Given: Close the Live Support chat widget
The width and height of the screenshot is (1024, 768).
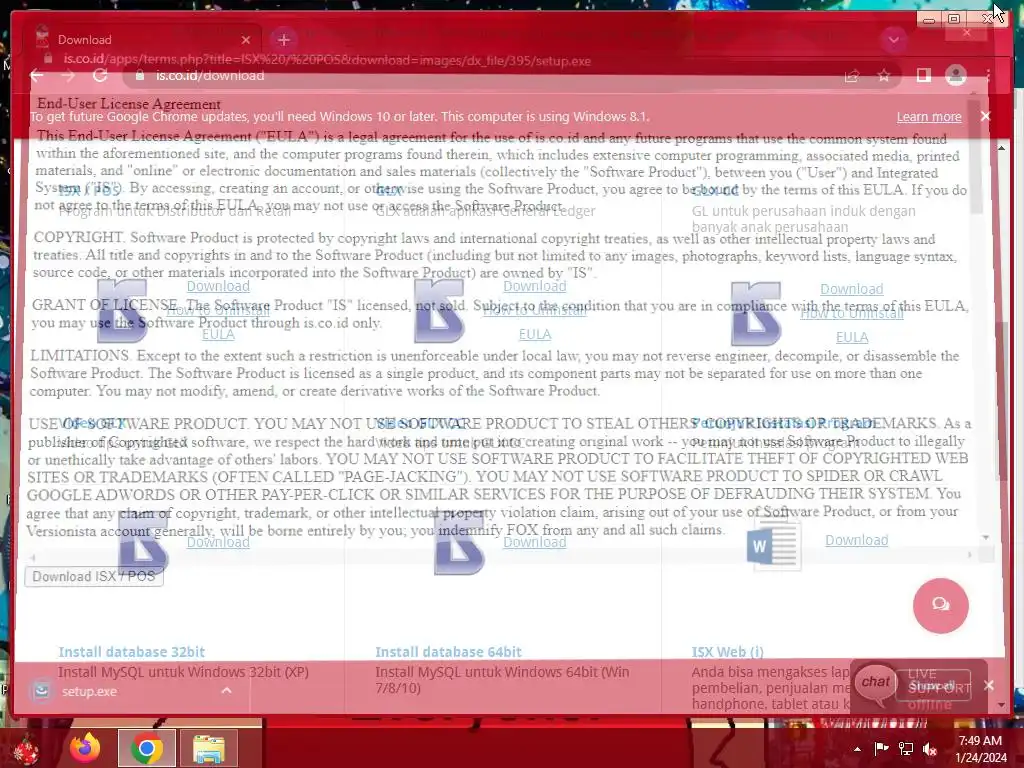Looking at the screenshot, I should [x=989, y=685].
